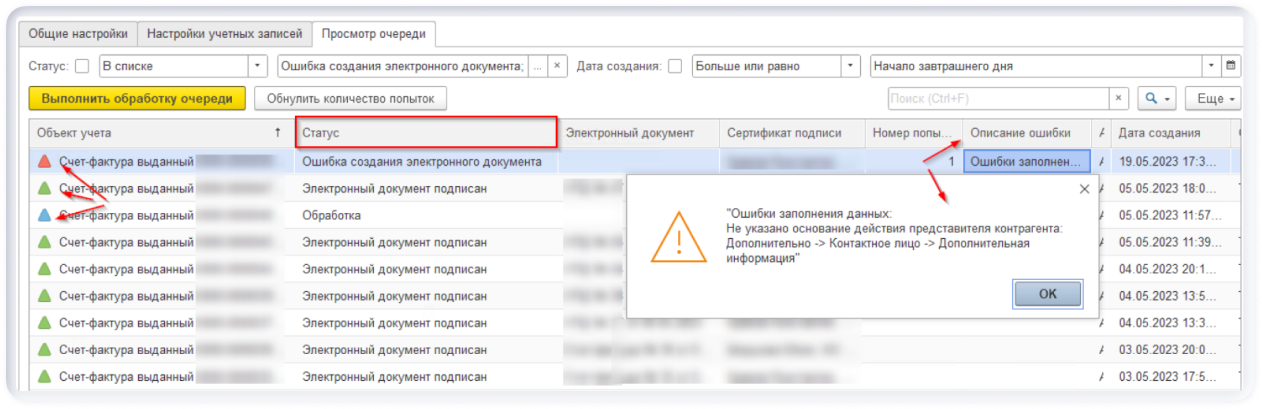This screenshot has height=409, width=1262.
Task: Click Обнулить количество попыток button
Action: click(350, 99)
